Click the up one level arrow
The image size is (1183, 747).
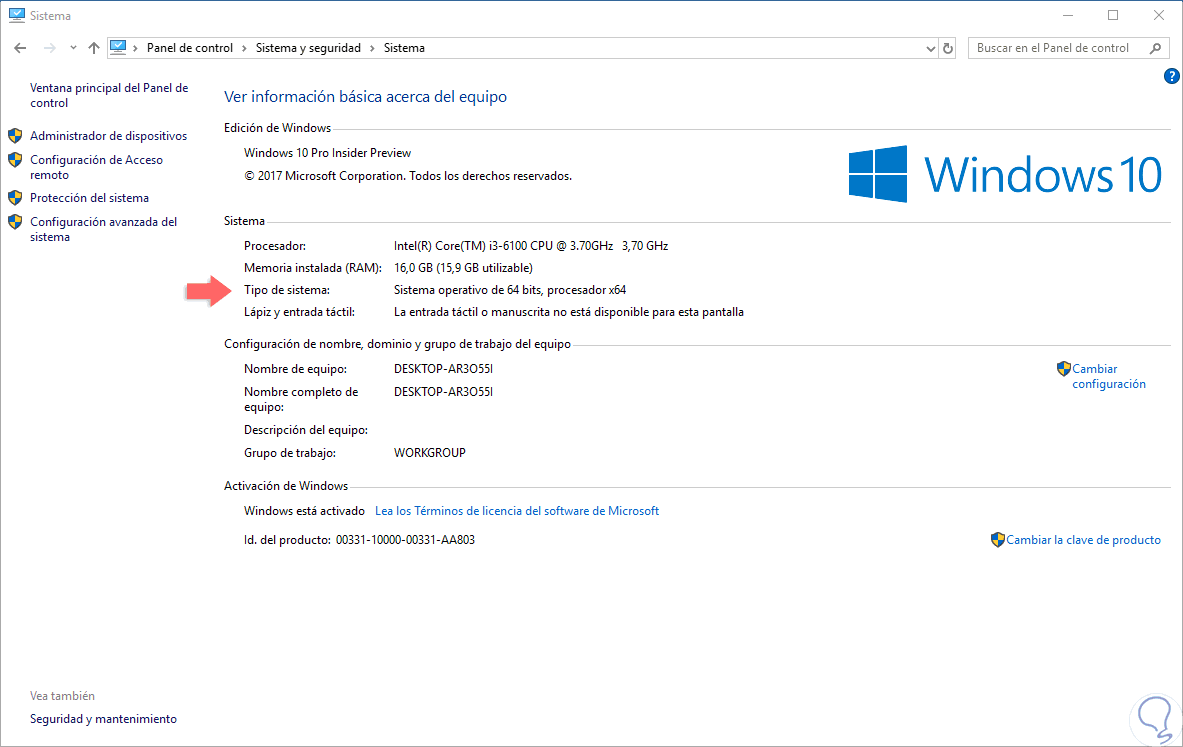pyautogui.click(x=93, y=47)
